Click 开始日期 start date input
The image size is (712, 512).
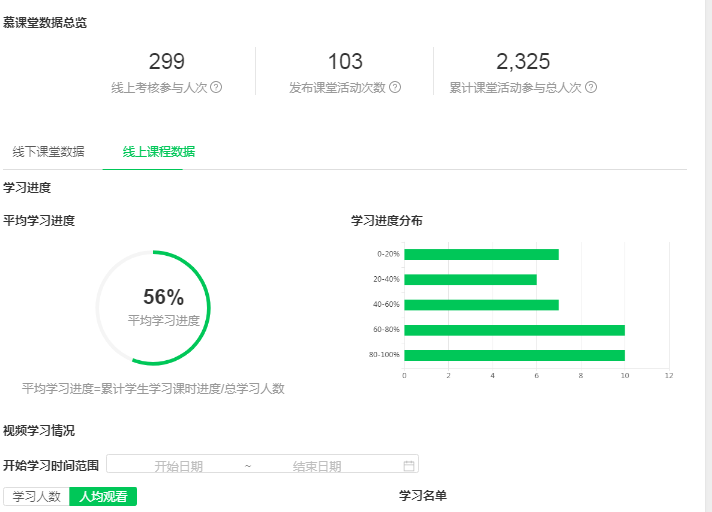(x=178, y=465)
